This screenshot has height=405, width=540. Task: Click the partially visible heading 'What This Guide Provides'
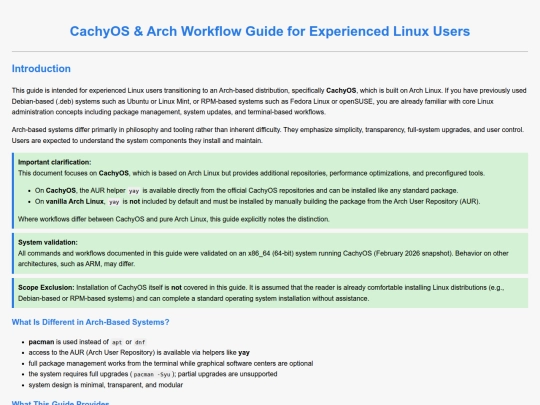click(60, 403)
